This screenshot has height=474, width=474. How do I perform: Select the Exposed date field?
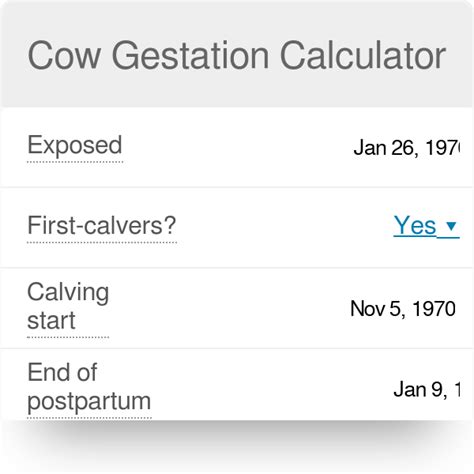[407, 148]
